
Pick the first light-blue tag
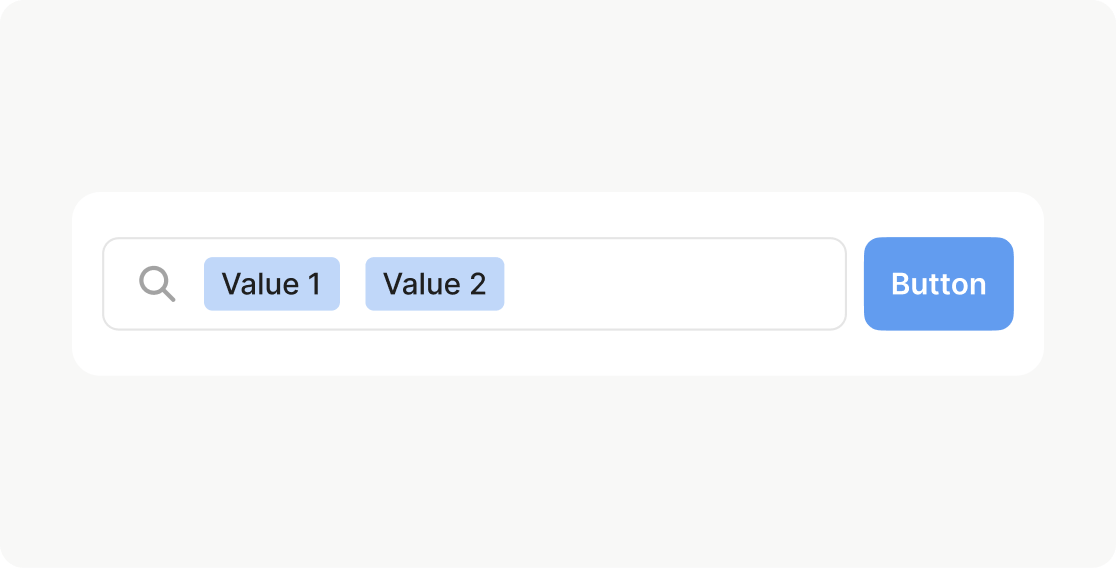[272, 284]
